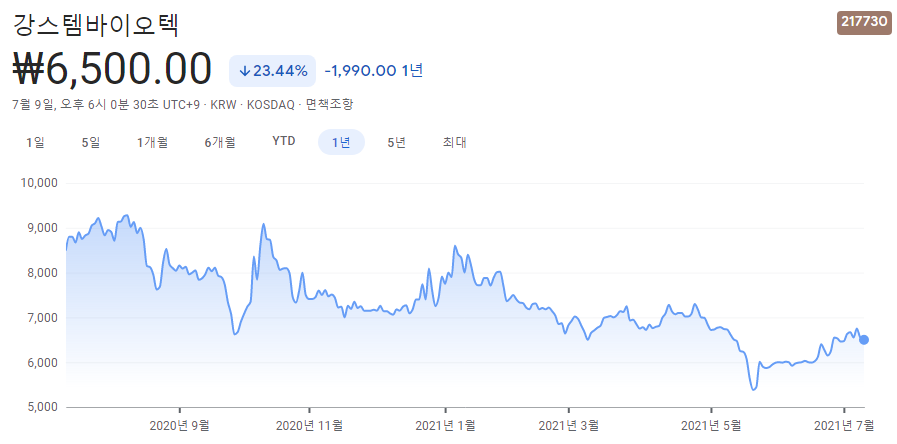The height and width of the screenshot is (444, 897).
Task: Click the 6,000 y-axis label
Action: (x=43, y=363)
